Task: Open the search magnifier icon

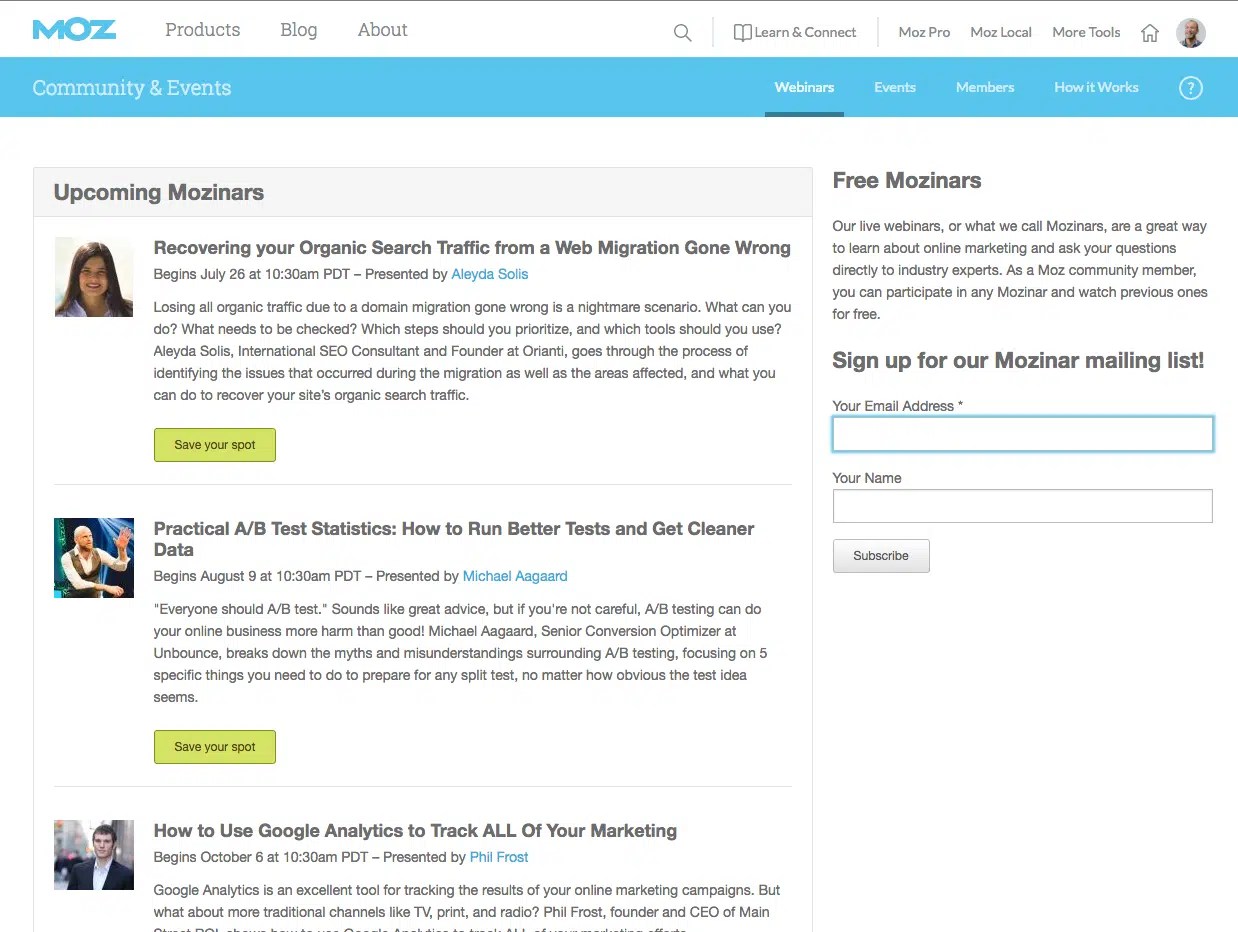Action: point(683,33)
